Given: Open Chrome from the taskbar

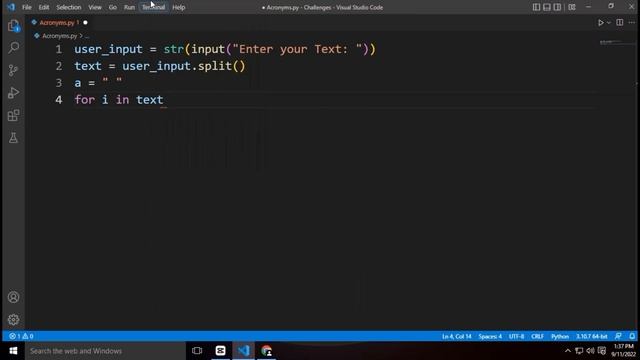Looking at the screenshot, I should pyautogui.click(x=267, y=351).
